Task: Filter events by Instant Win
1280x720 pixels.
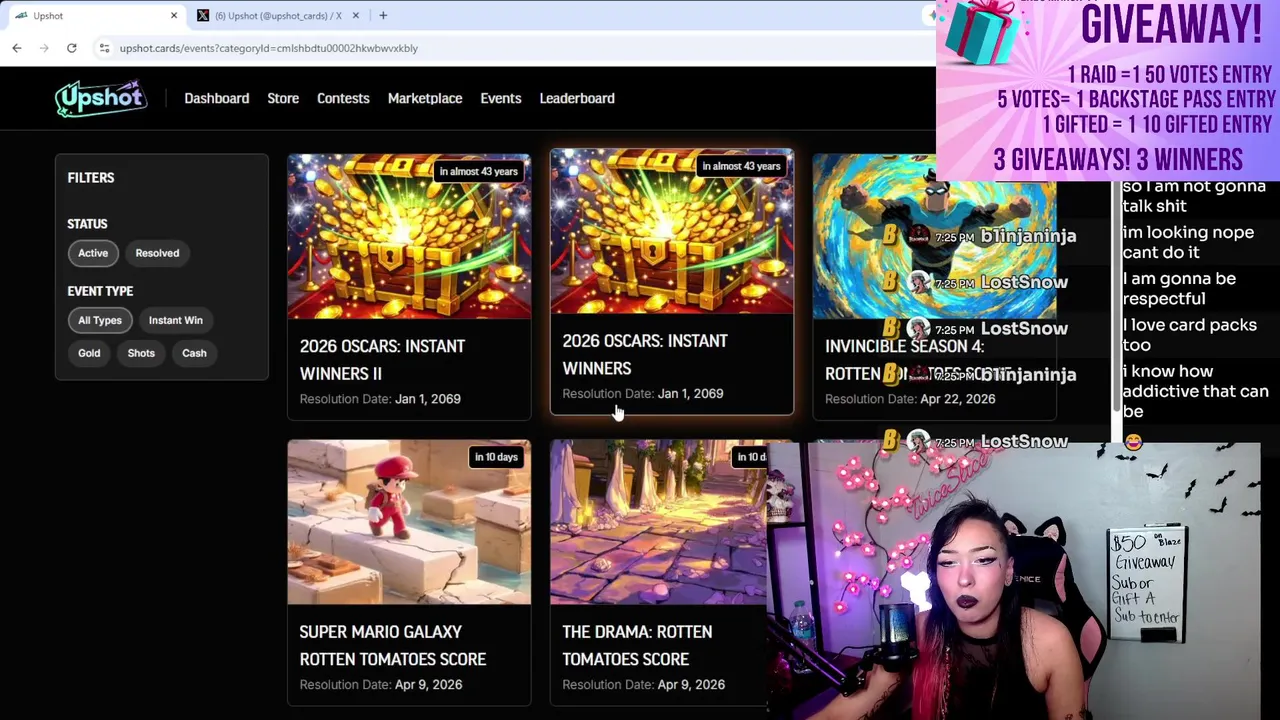Action: pos(175,320)
